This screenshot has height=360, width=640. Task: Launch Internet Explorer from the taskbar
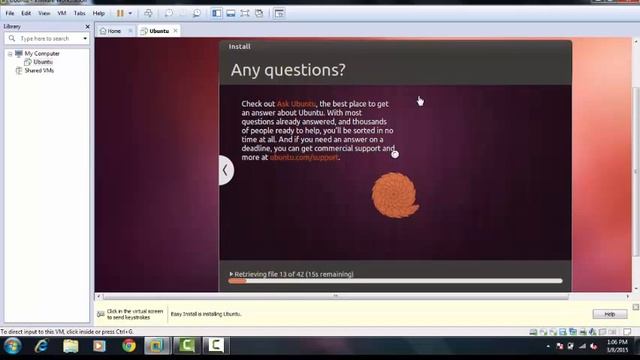(42, 346)
